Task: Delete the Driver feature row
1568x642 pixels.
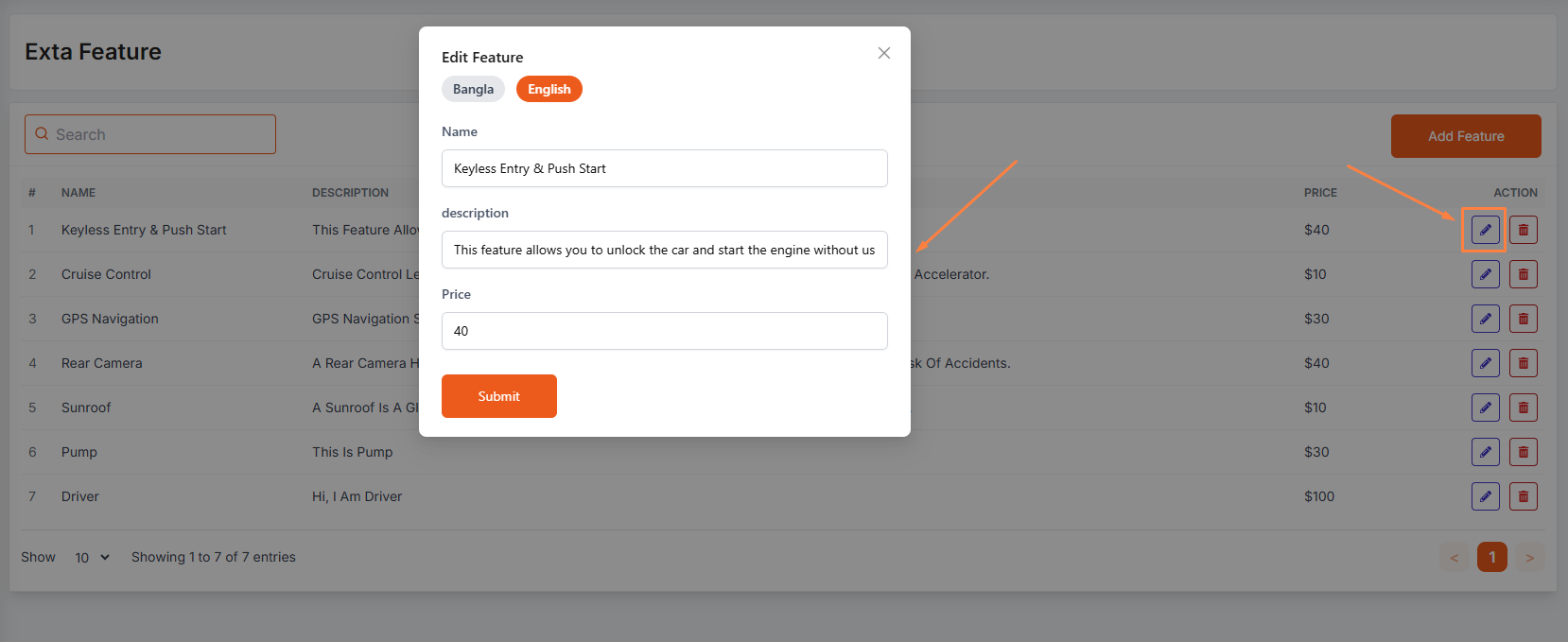Action: pyautogui.click(x=1523, y=496)
